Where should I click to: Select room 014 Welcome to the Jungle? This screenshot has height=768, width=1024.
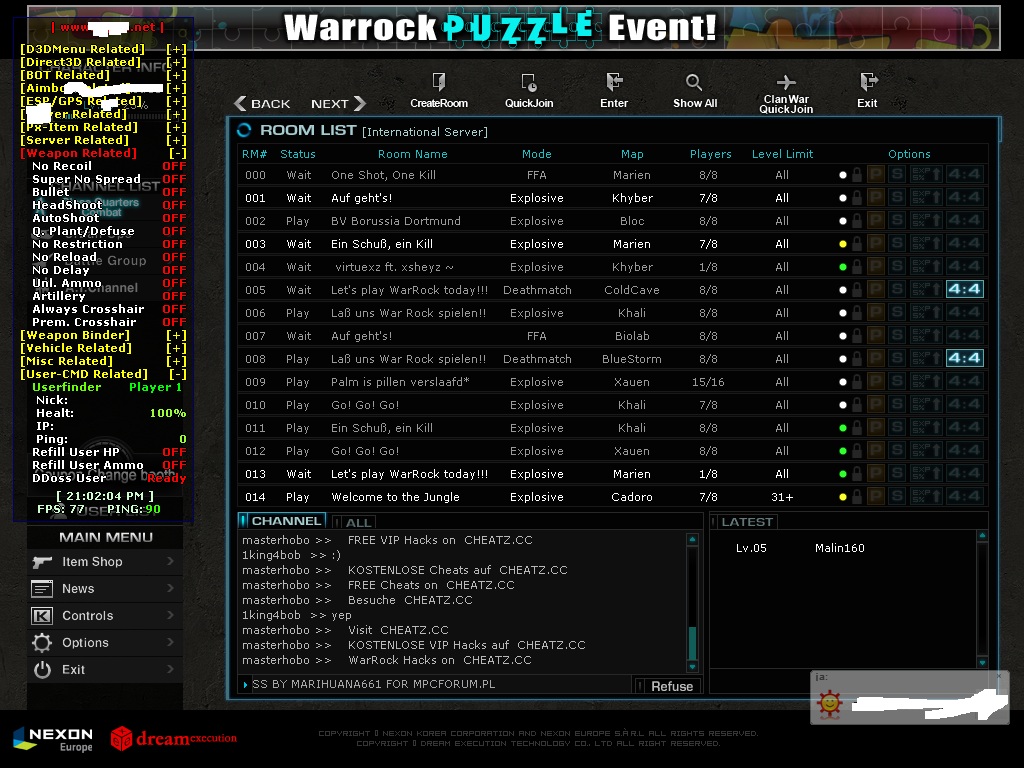tap(612, 497)
